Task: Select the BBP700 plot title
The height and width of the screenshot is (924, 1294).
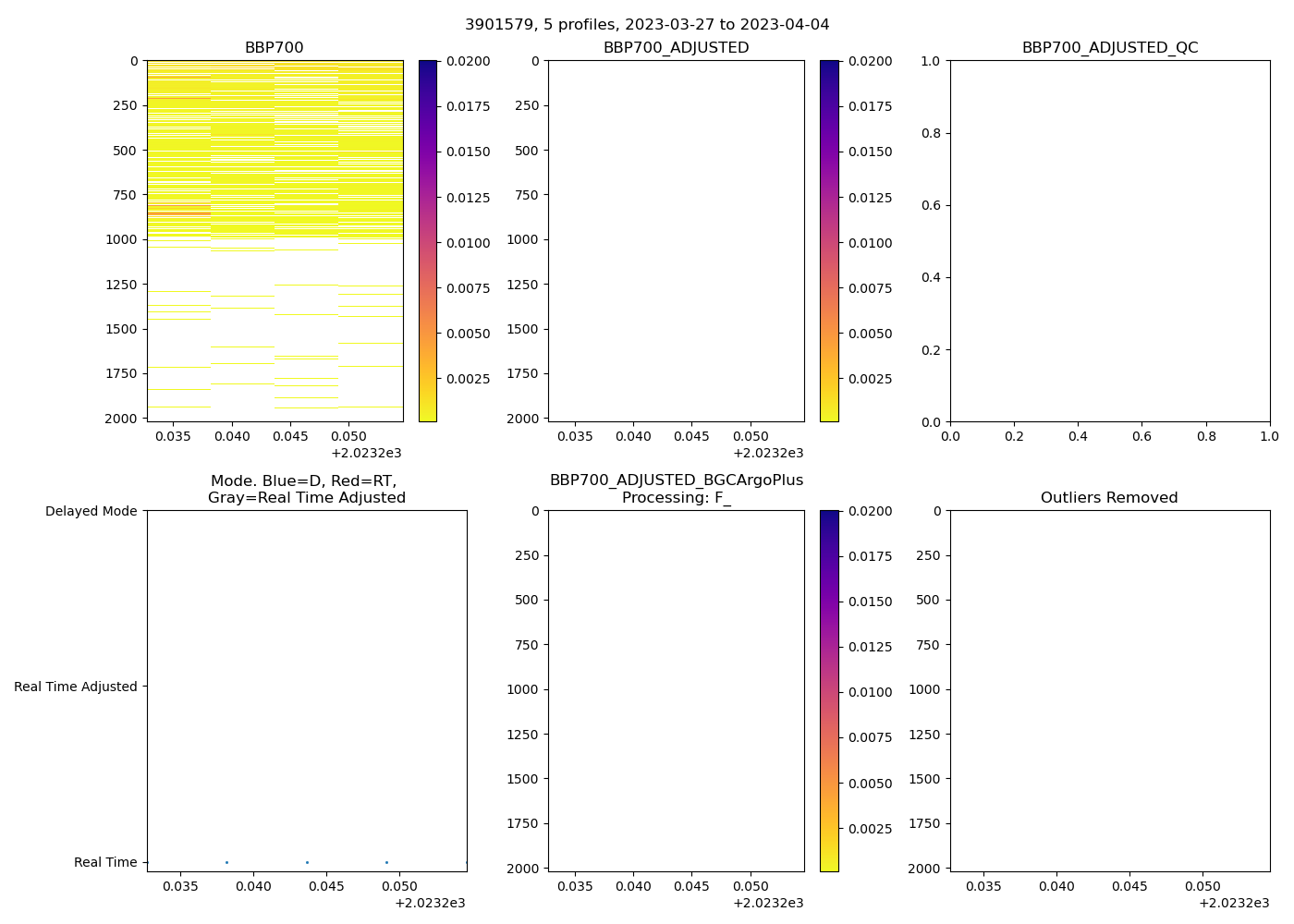Action: (274, 48)
